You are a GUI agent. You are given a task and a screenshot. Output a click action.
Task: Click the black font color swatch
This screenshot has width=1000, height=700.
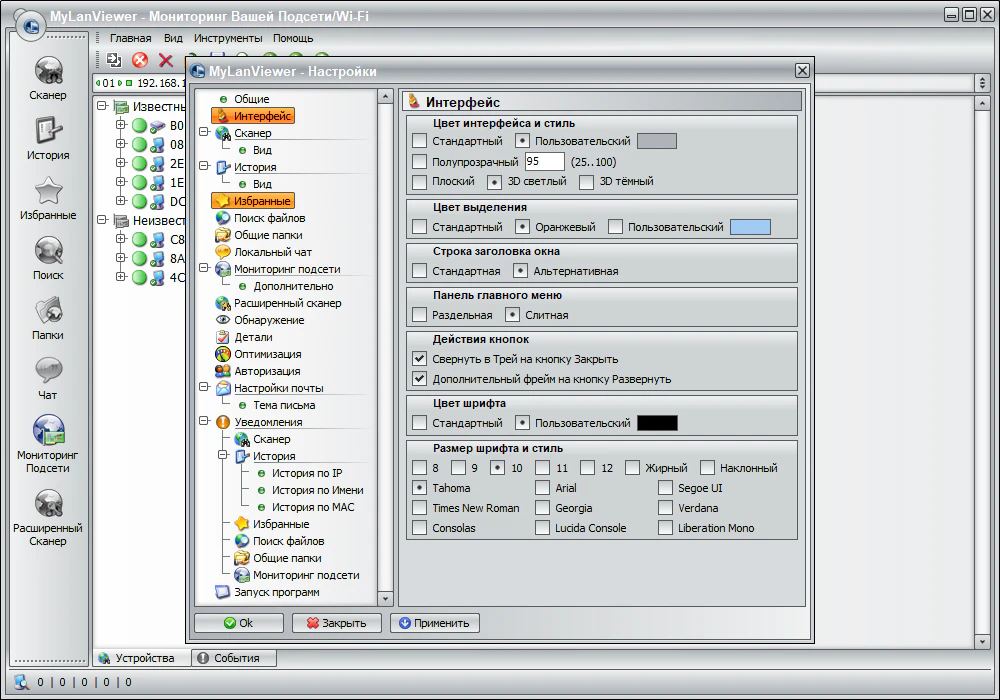[x=657, y=423]
